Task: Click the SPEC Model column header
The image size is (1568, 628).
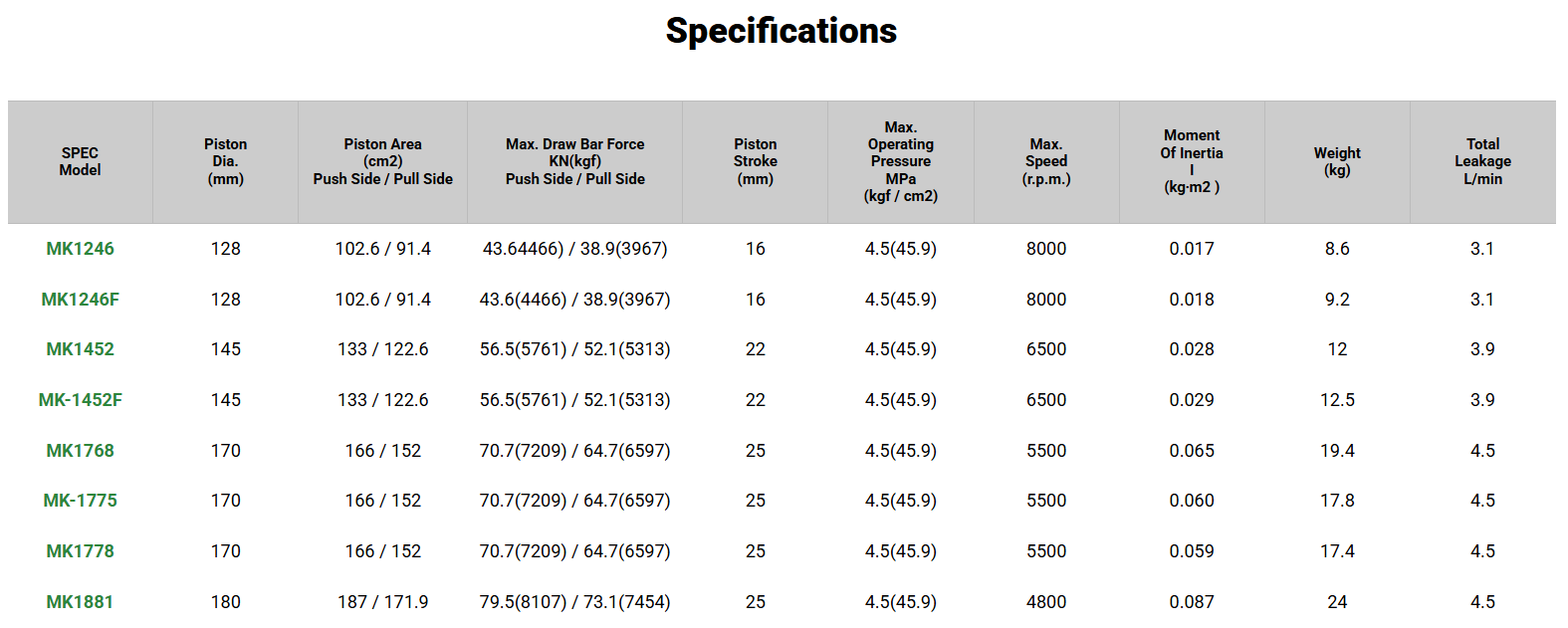Action: 80,161
